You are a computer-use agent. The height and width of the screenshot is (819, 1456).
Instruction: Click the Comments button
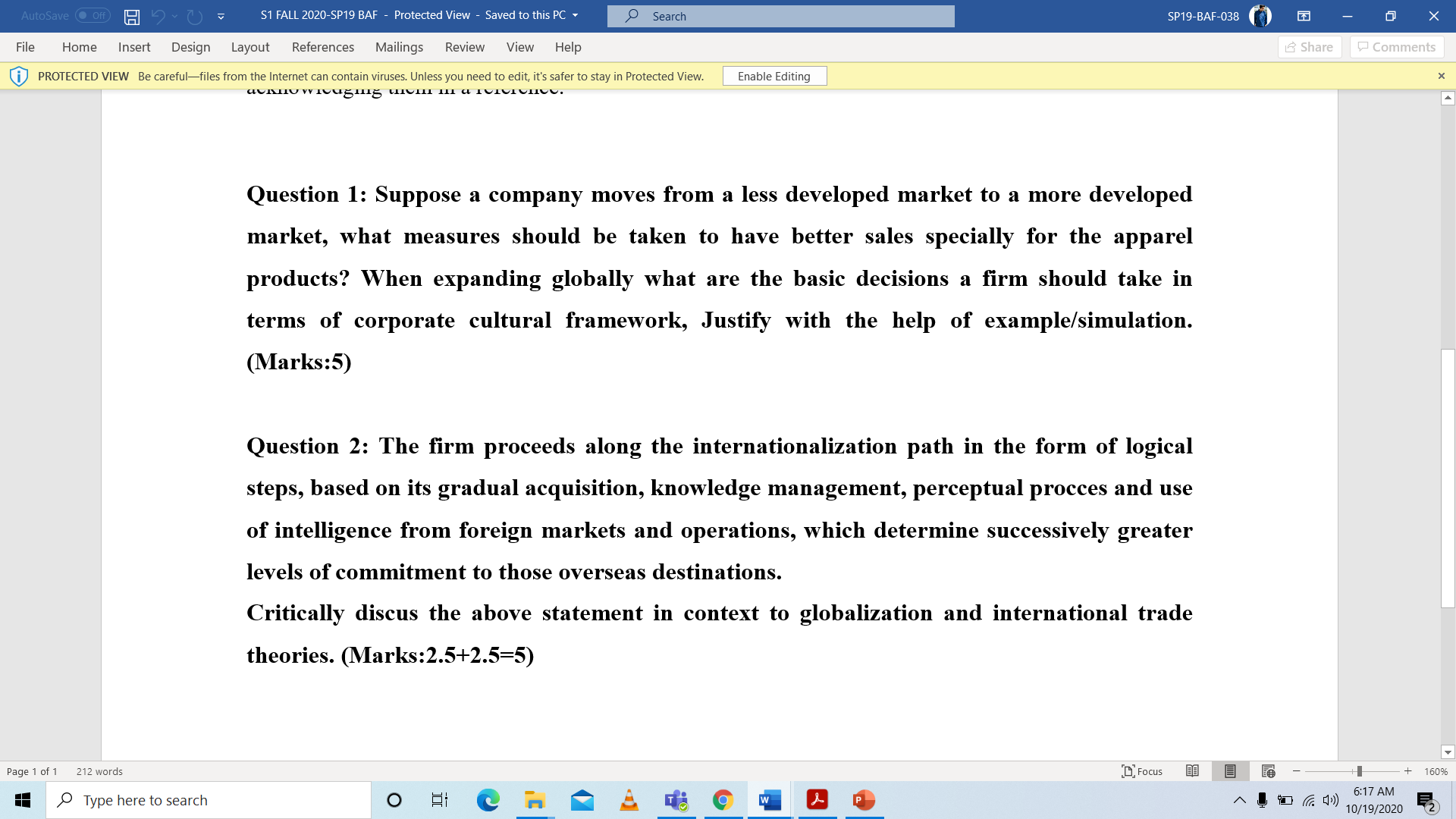coord(1396,47)
